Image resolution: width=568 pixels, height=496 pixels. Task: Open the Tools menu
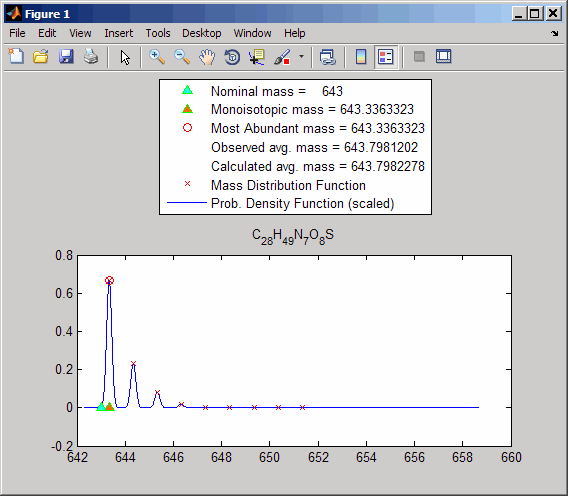click(158, 33)
